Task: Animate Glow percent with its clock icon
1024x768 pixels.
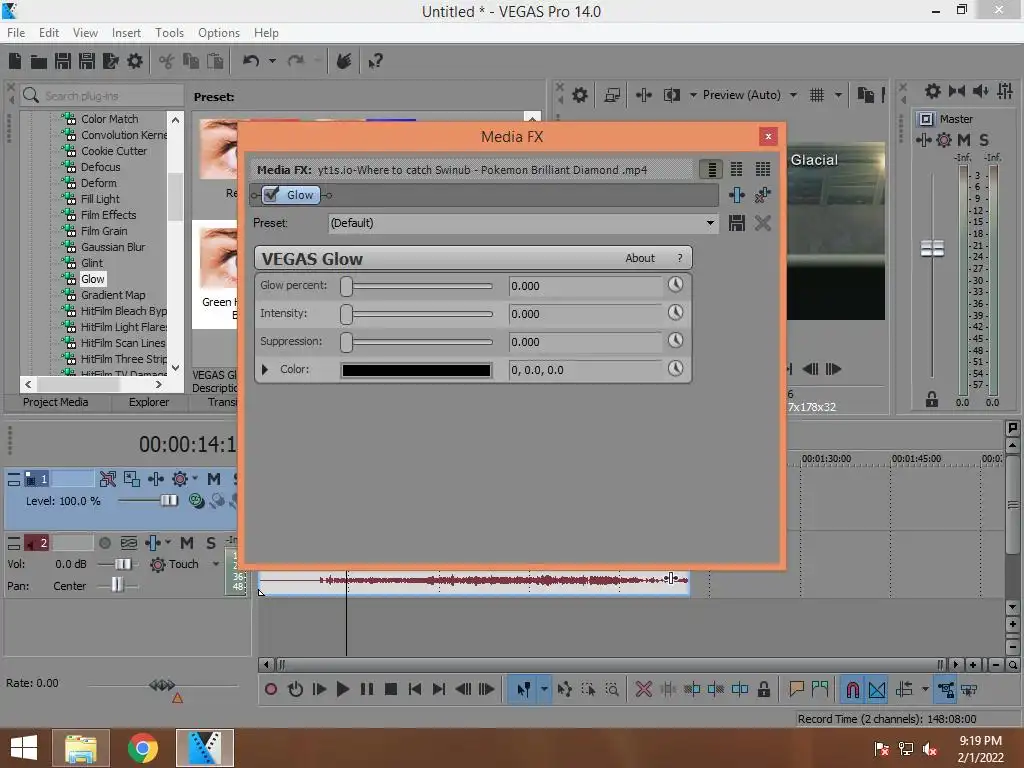Action: 675,285
